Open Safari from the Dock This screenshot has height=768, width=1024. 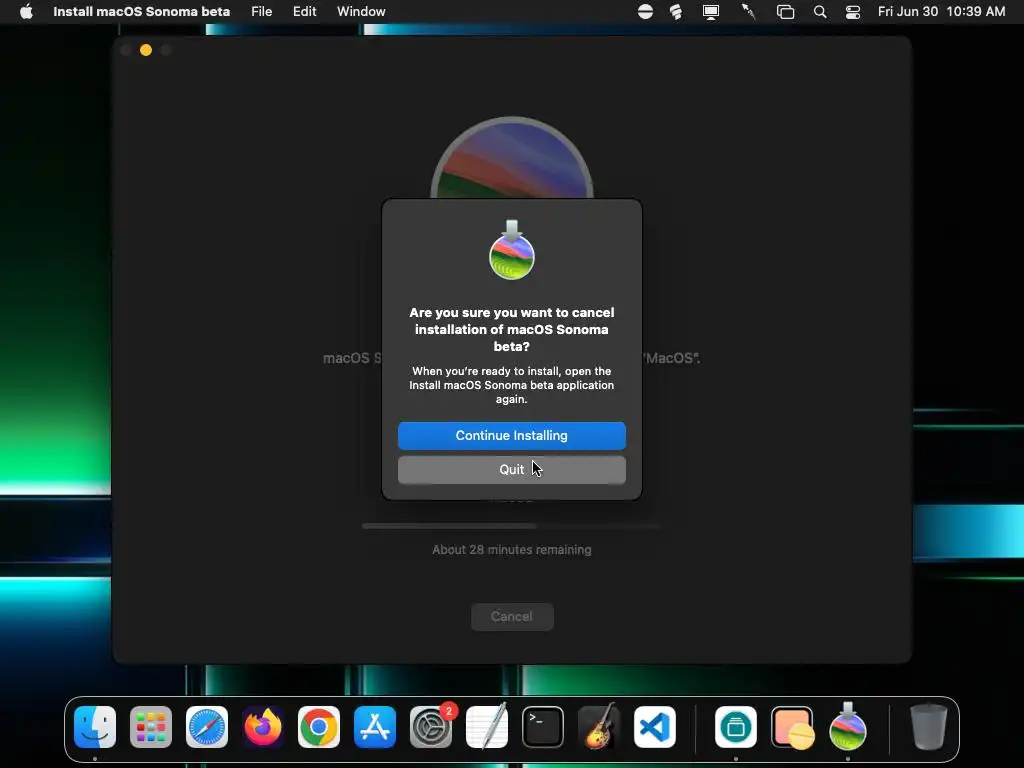(x=207, y=727)
